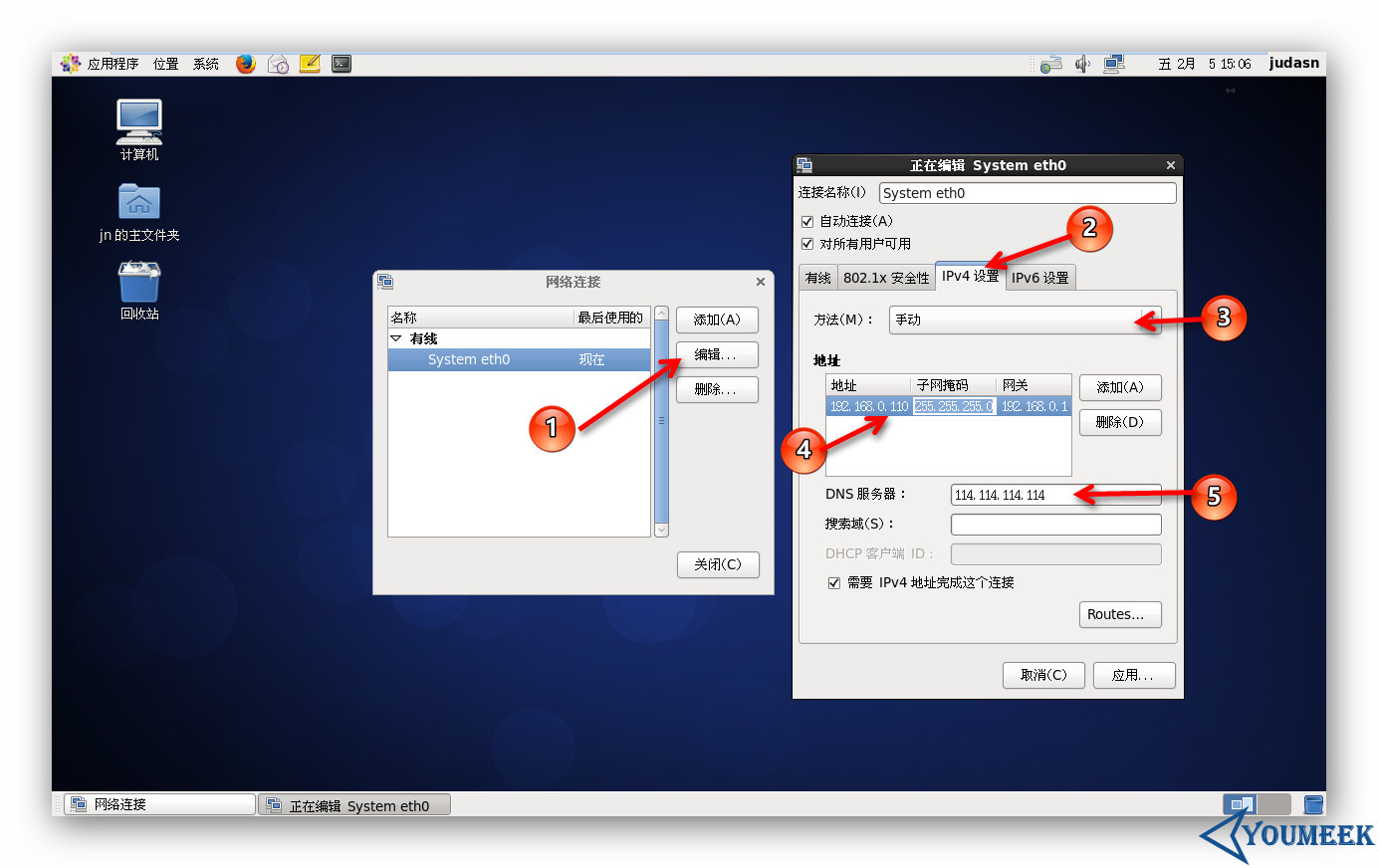The image size is (1378, 868).
Task: Collapse the 有线 connection group
Action: [396, 338]
